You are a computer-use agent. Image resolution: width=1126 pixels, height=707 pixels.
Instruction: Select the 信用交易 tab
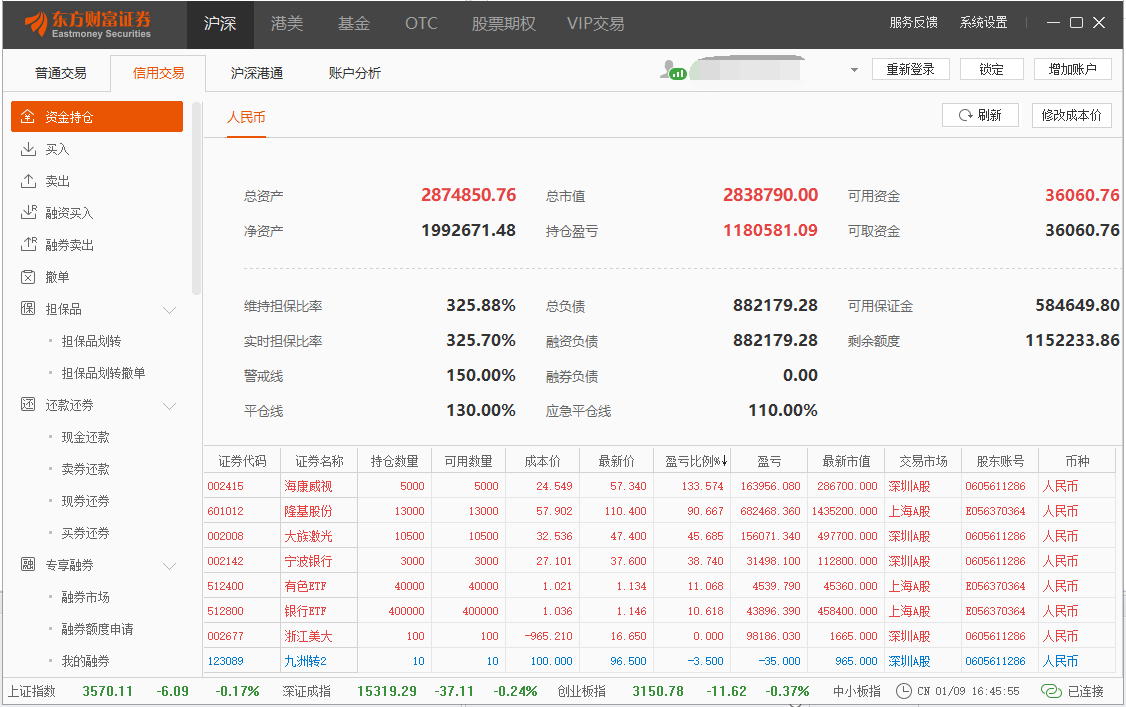tap(158, 72)
